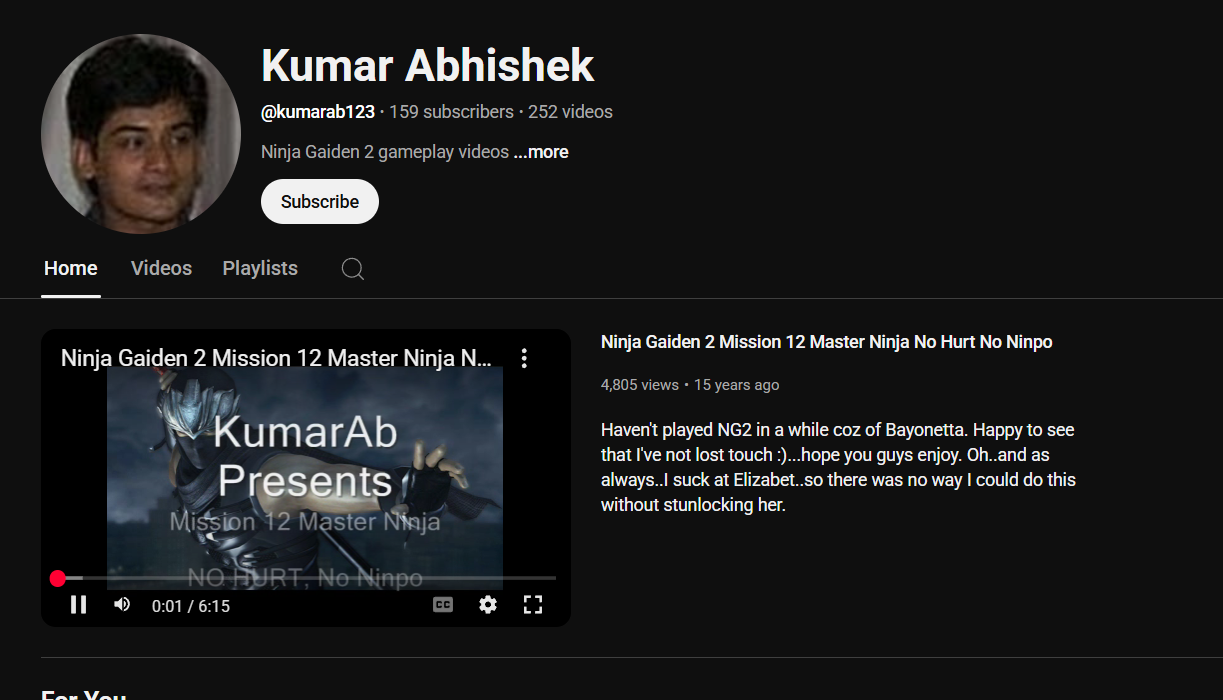Viewport: 1223px width, 700px height.
Task: Select the Home tab
Action: (71, 268)
